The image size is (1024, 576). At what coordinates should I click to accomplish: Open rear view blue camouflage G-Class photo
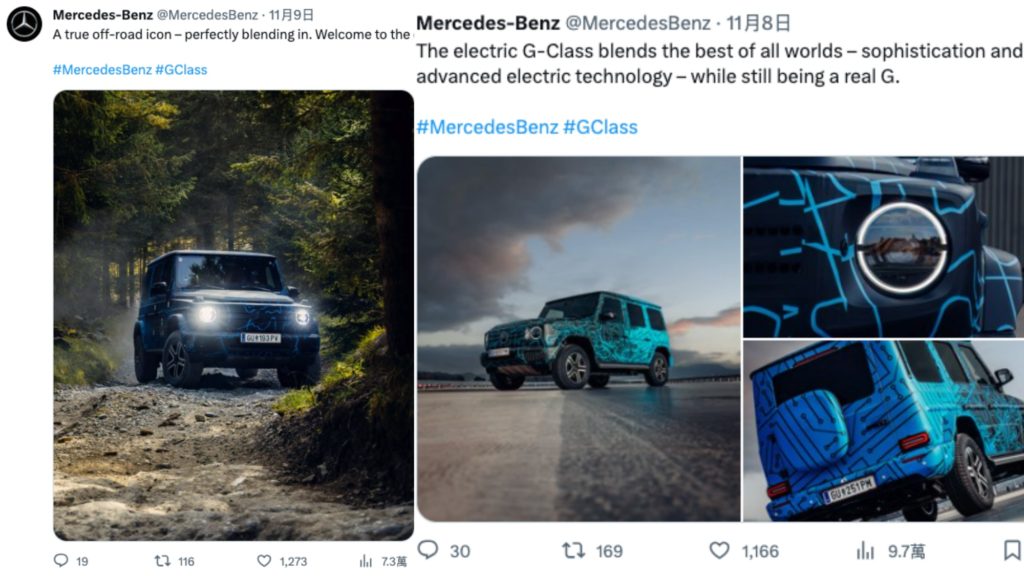point(884,431)
